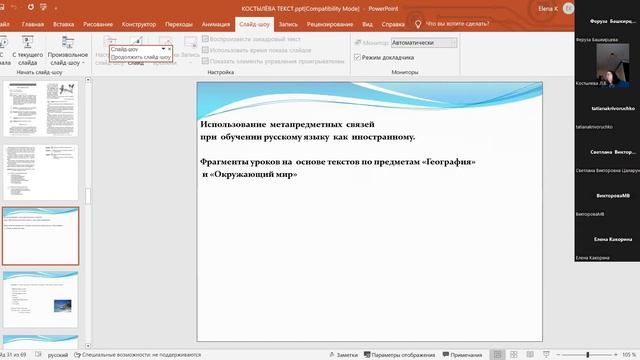
Task: Click the 'русский' language indicator
Action: coord(58,355)
